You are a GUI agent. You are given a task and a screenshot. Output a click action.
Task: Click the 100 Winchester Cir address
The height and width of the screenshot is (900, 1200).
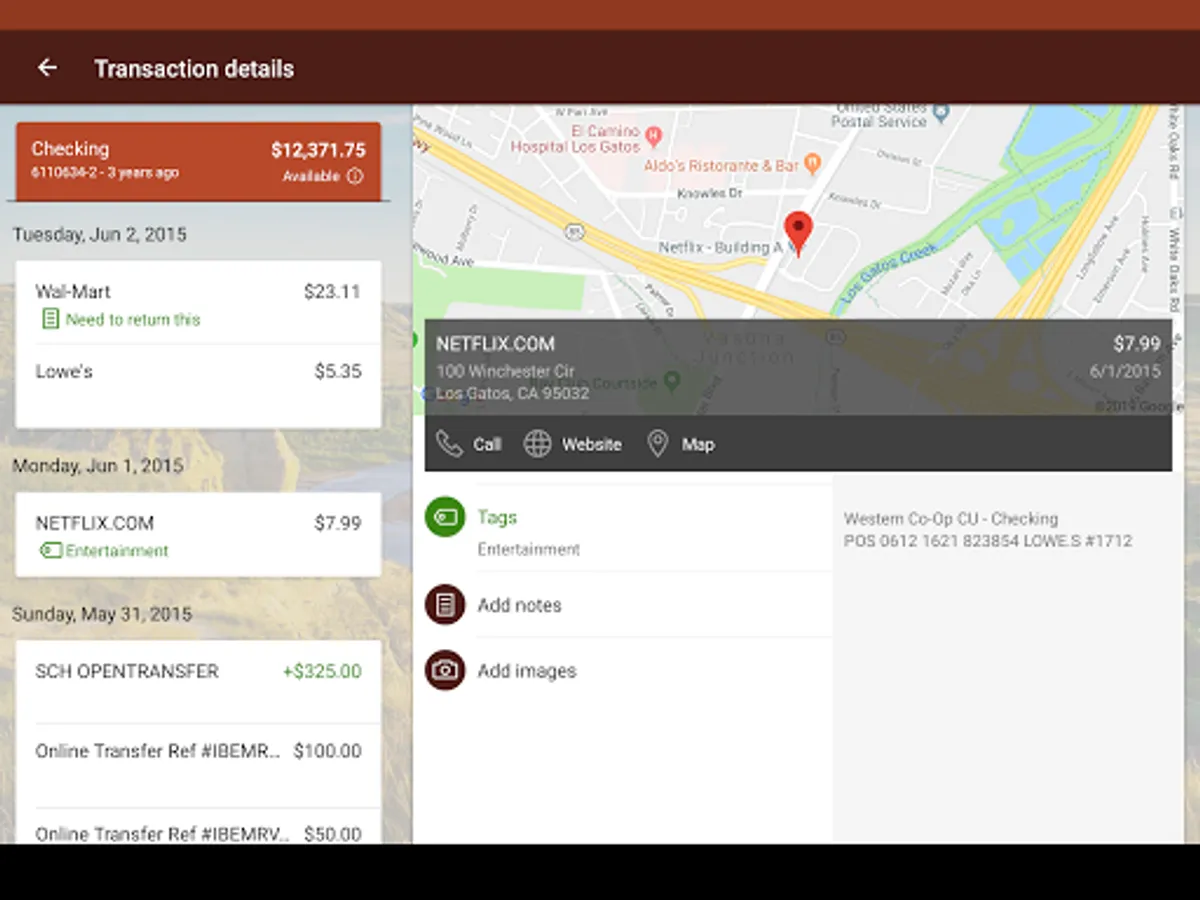pyautogui.click(x=505, y=371)
